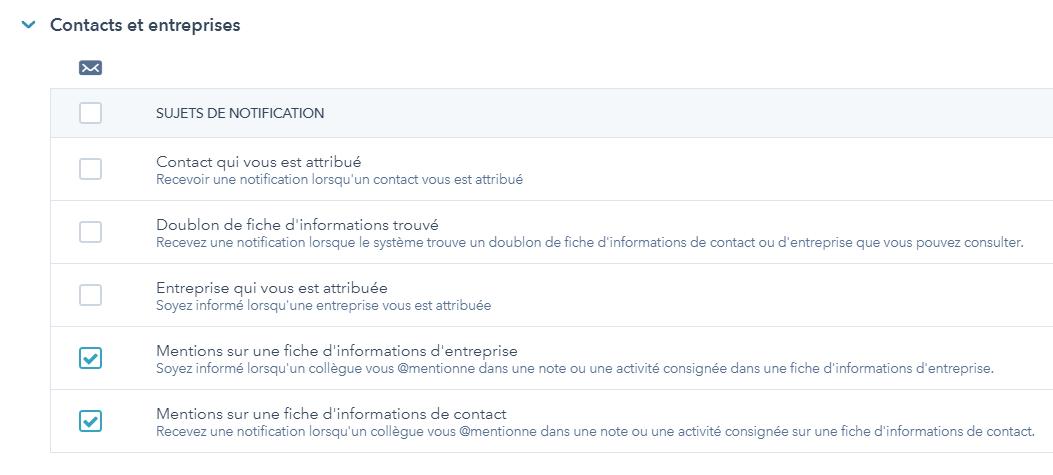Viewport: 1053px width, 475px height.
Task: Enable Contact qui vous est attribué checkbox
Action: click(90, 169)
